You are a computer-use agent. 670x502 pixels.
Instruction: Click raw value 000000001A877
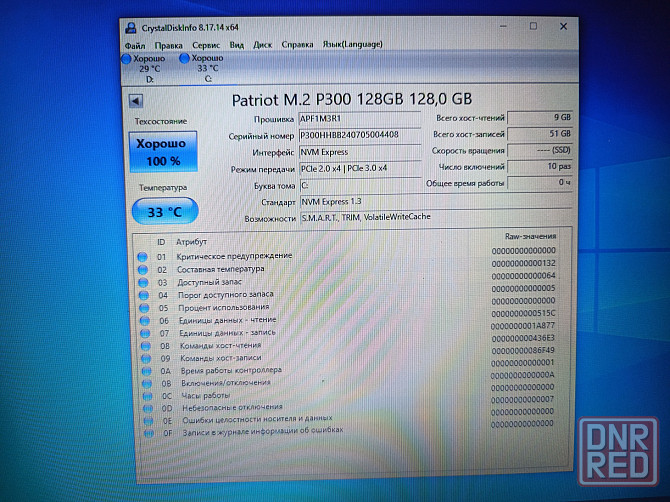click(523, 326)
